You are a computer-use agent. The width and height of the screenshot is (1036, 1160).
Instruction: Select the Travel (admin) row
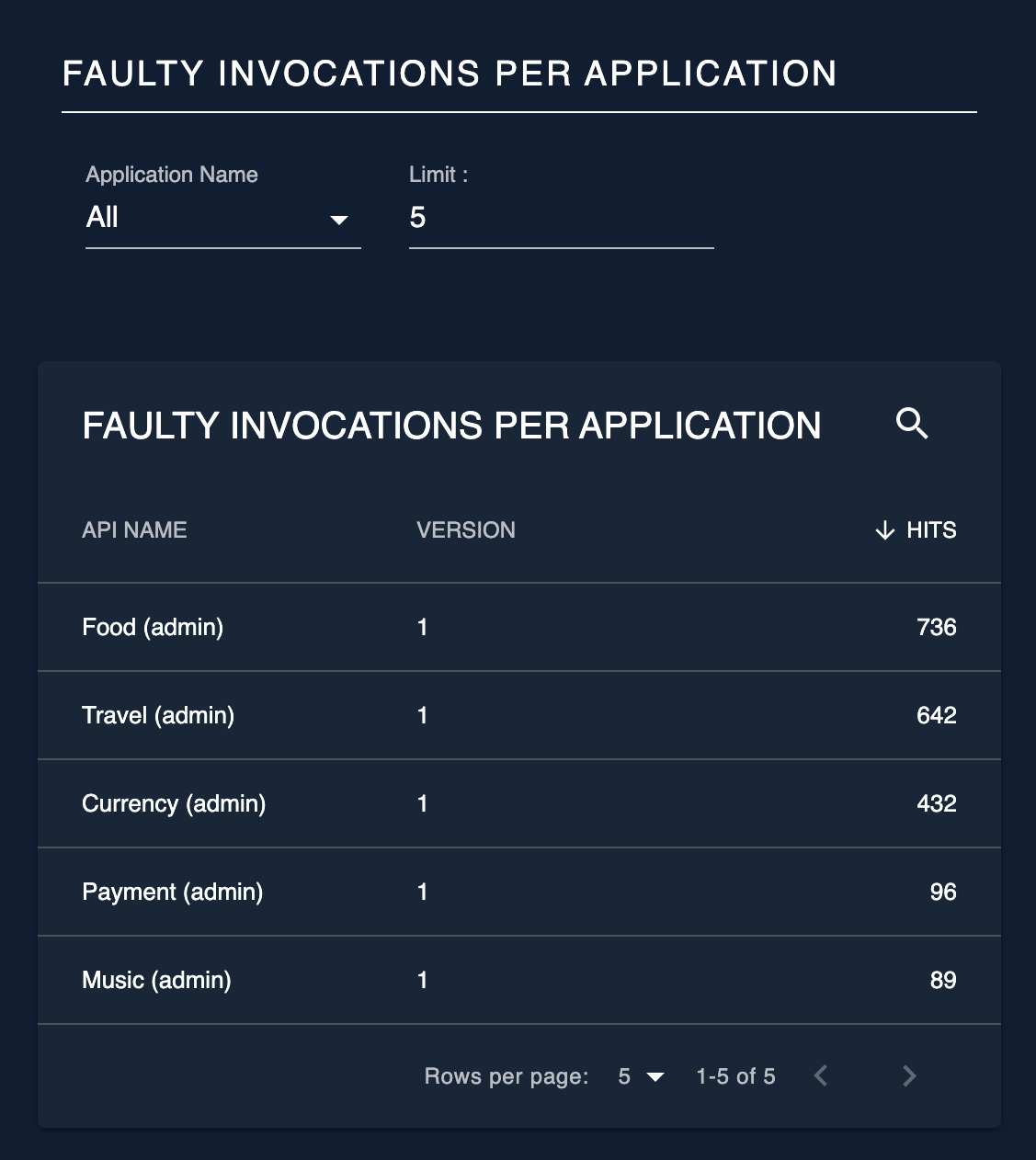point(519,715)
